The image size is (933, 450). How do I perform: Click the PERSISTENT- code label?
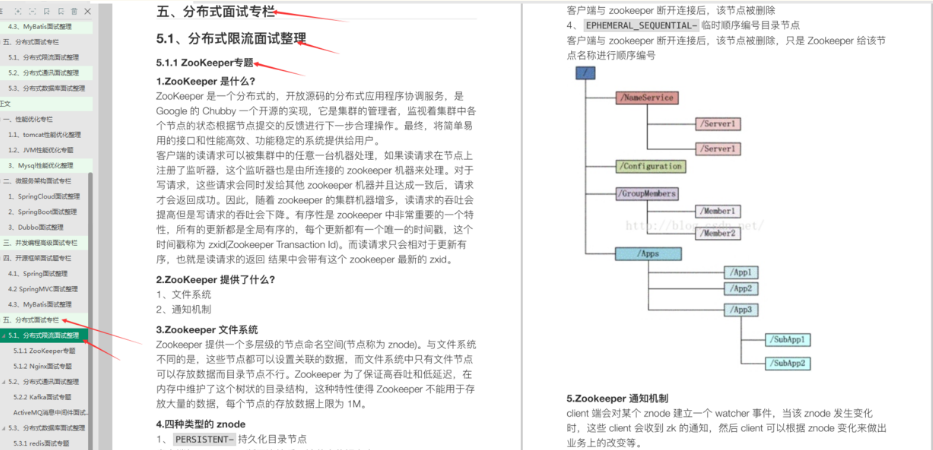(203, 439)
